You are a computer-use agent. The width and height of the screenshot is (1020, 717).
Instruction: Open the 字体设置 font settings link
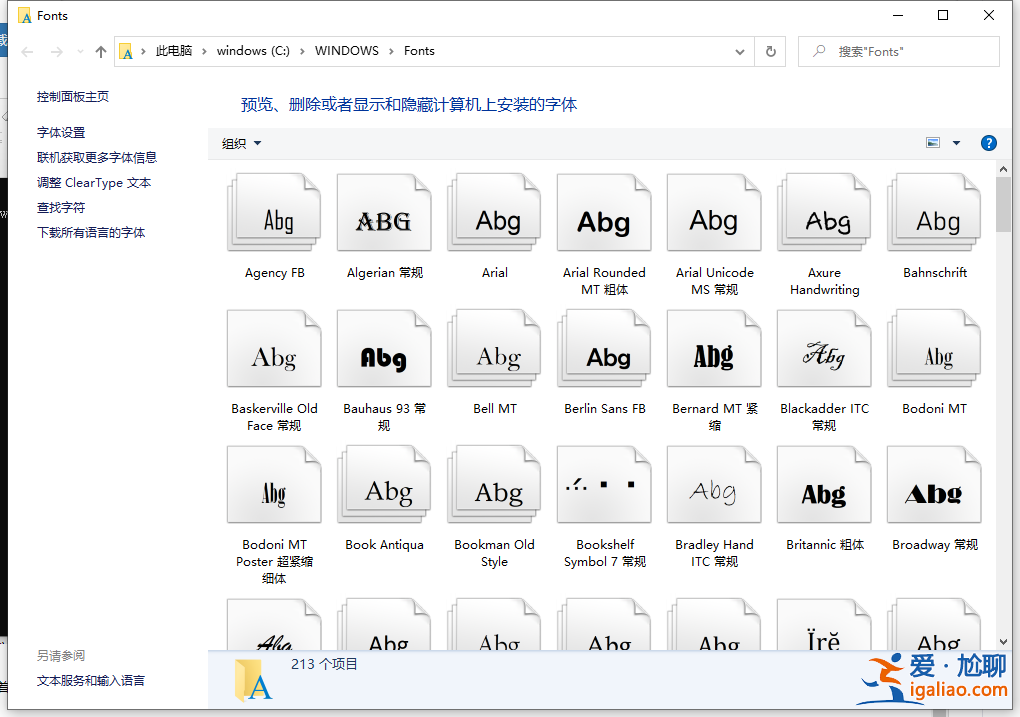tap(61, 132)
